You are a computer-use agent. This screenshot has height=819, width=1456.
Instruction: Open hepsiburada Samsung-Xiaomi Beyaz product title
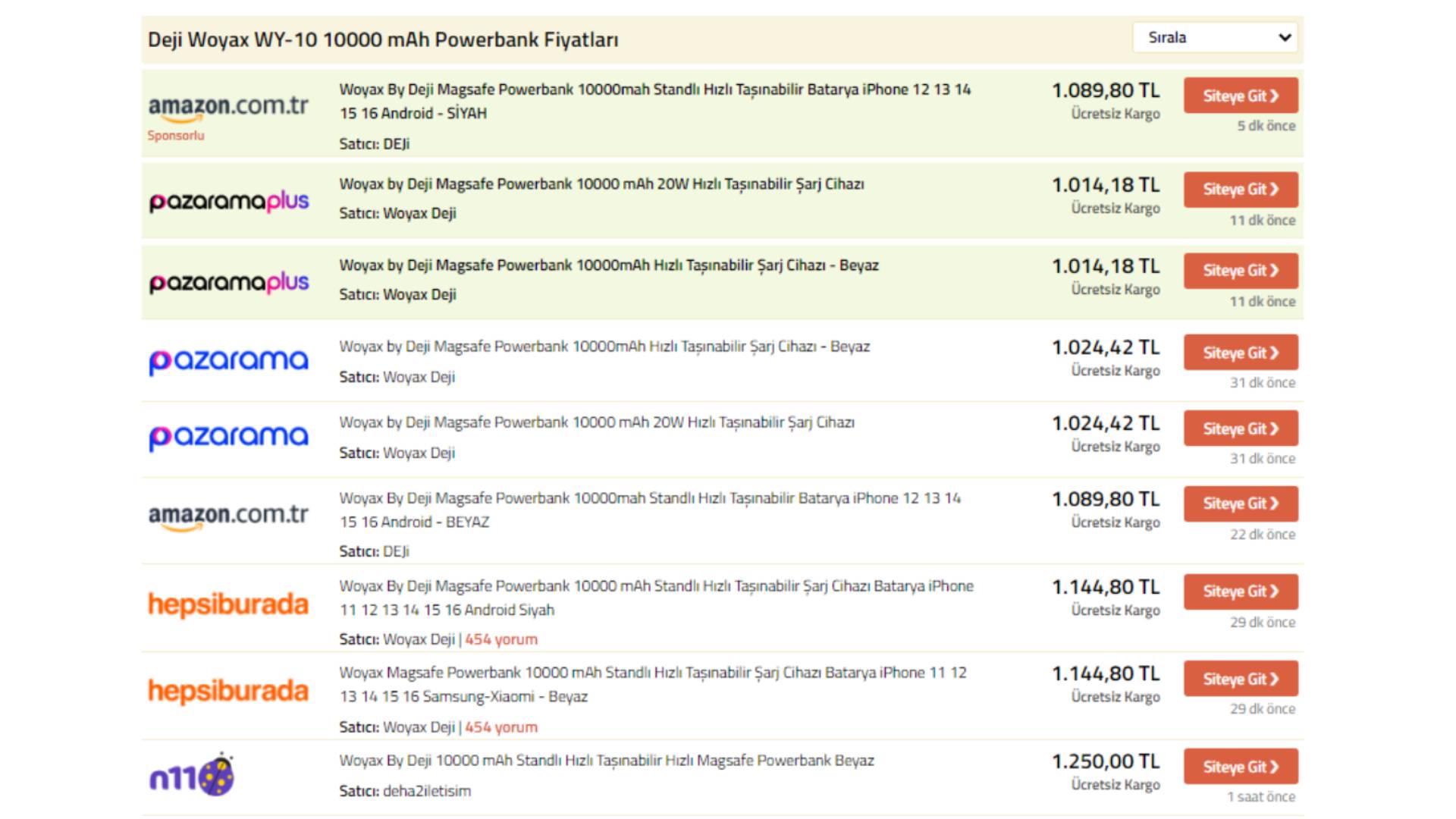point(653,684)
